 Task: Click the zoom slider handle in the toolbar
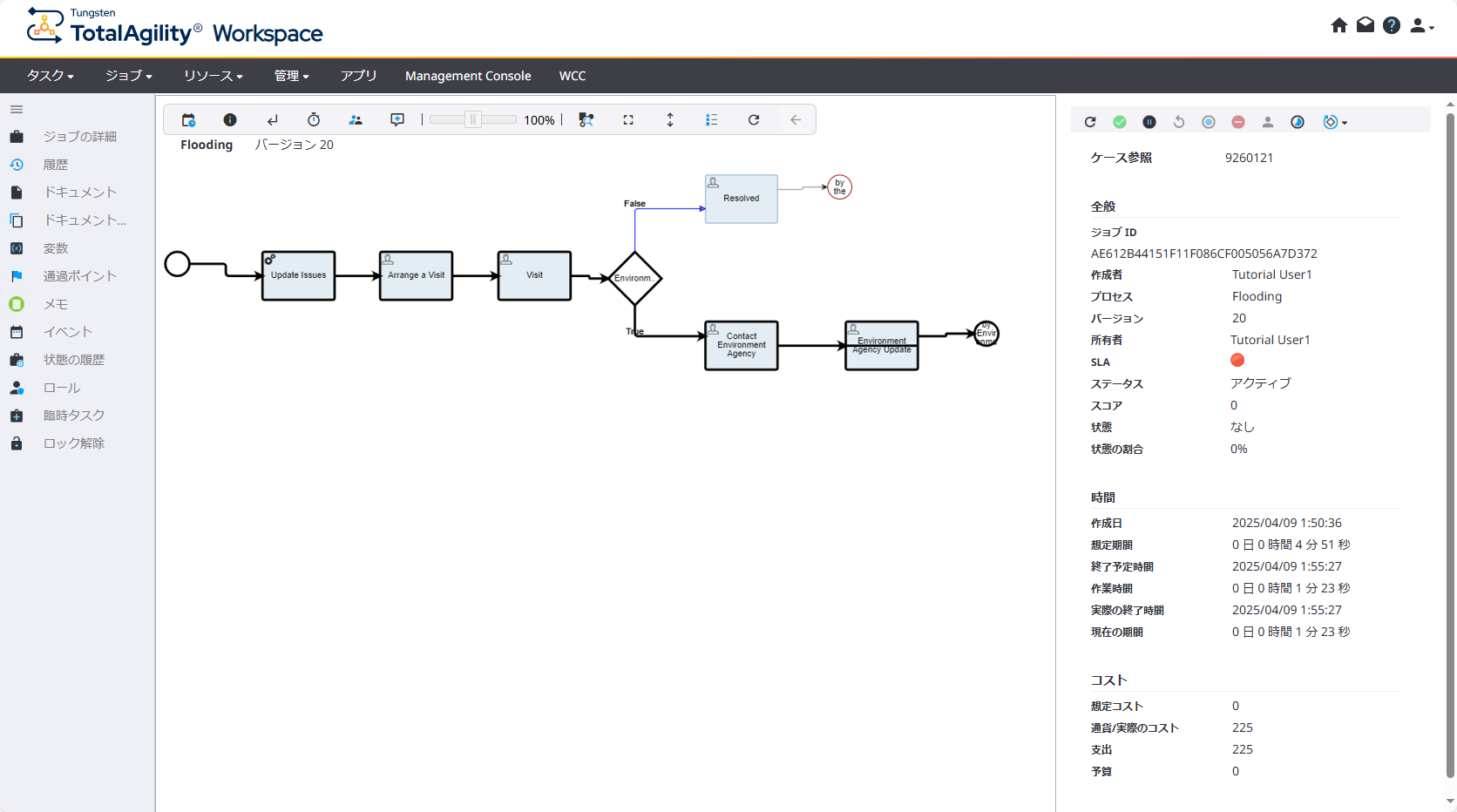click(x=473, y=120)
